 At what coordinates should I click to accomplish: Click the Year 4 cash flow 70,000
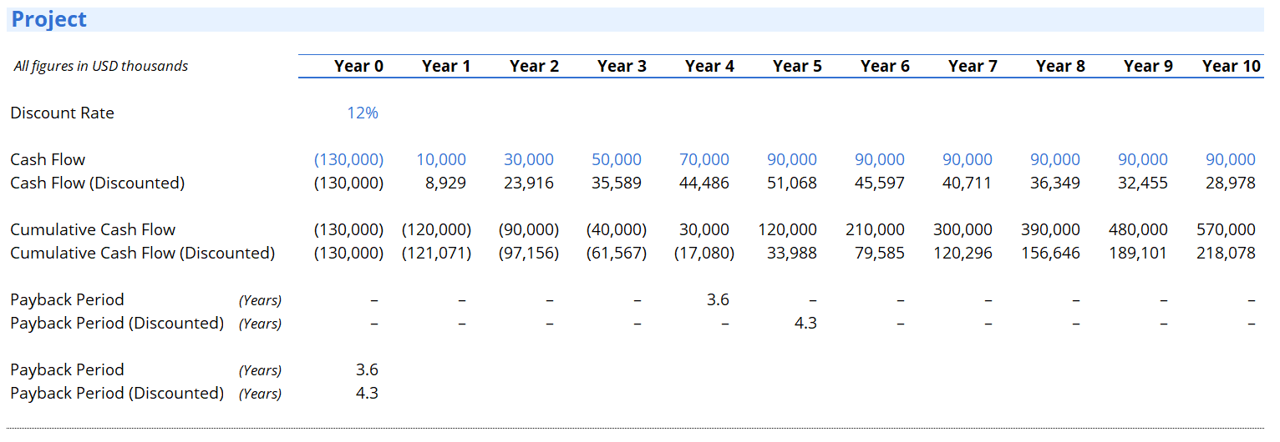pos(704,159)
